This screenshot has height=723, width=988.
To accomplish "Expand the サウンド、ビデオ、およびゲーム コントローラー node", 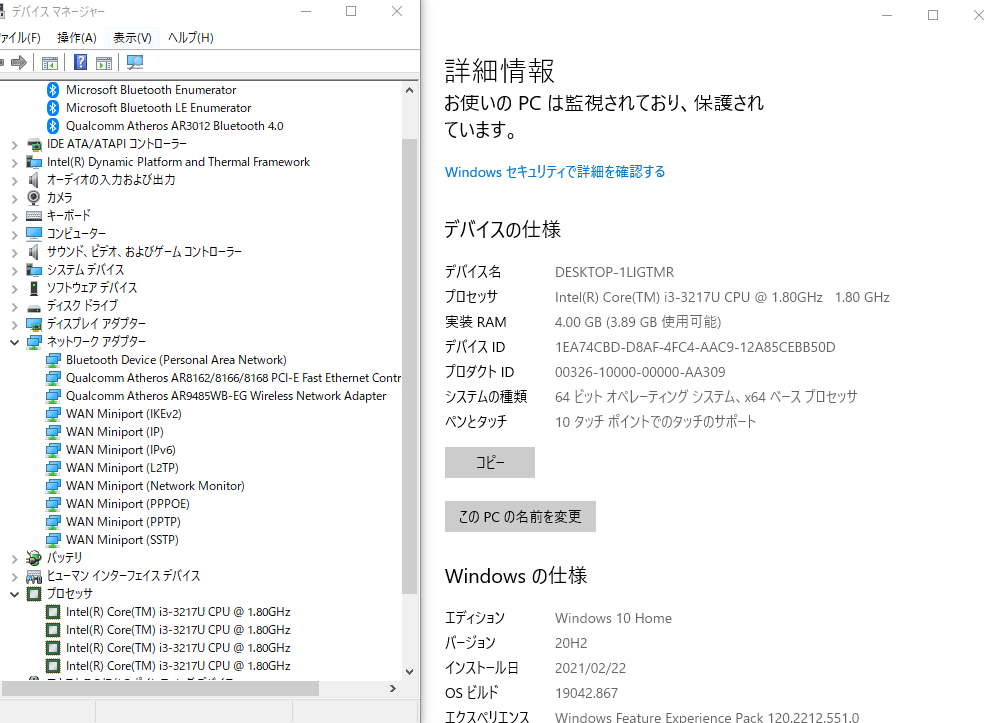I will (14, 253).
